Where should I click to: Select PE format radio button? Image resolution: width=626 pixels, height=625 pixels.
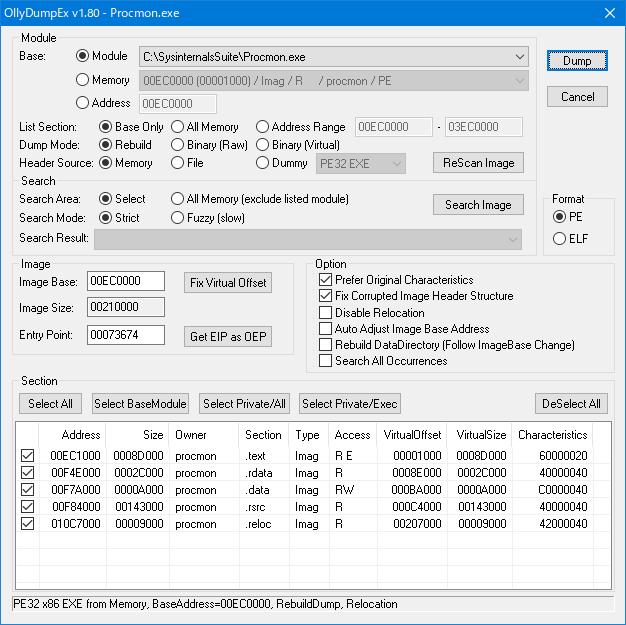pyautogui.click(x=559, y=217)
